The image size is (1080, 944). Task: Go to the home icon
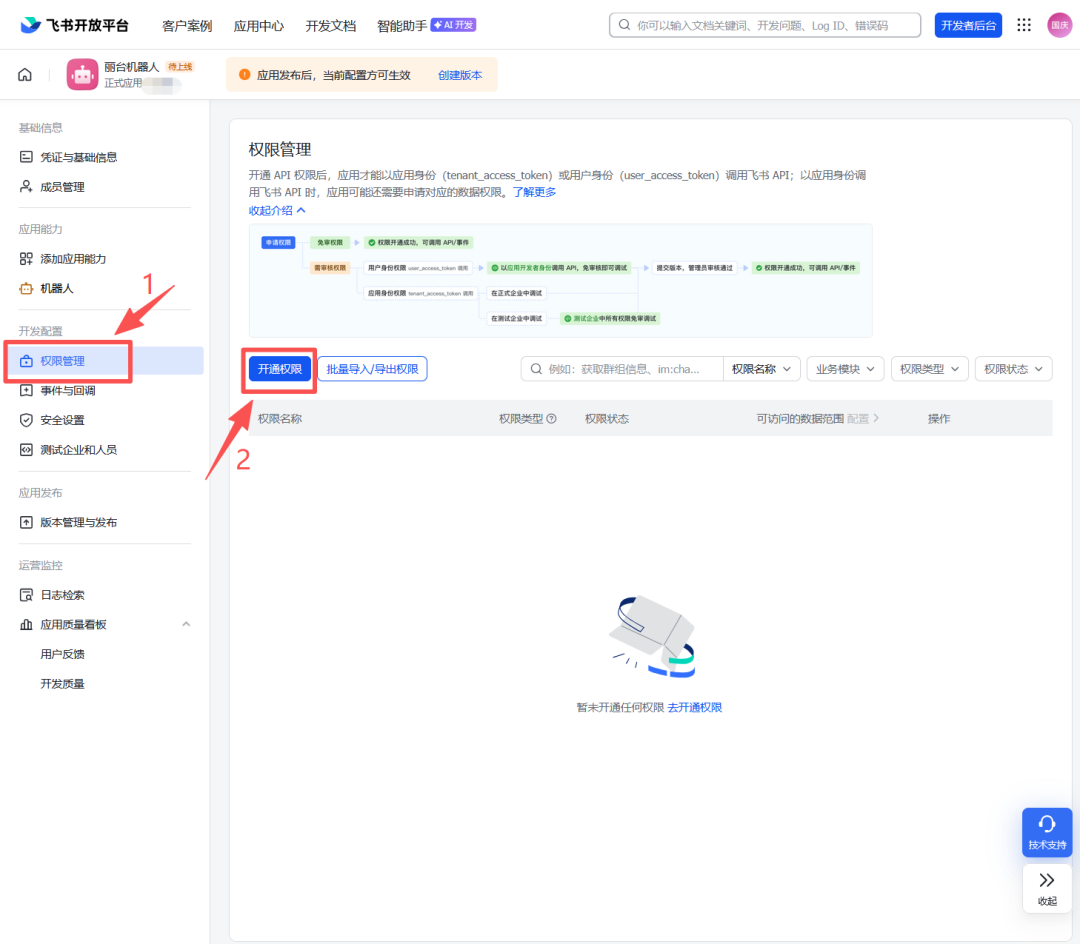pos(25,74)
